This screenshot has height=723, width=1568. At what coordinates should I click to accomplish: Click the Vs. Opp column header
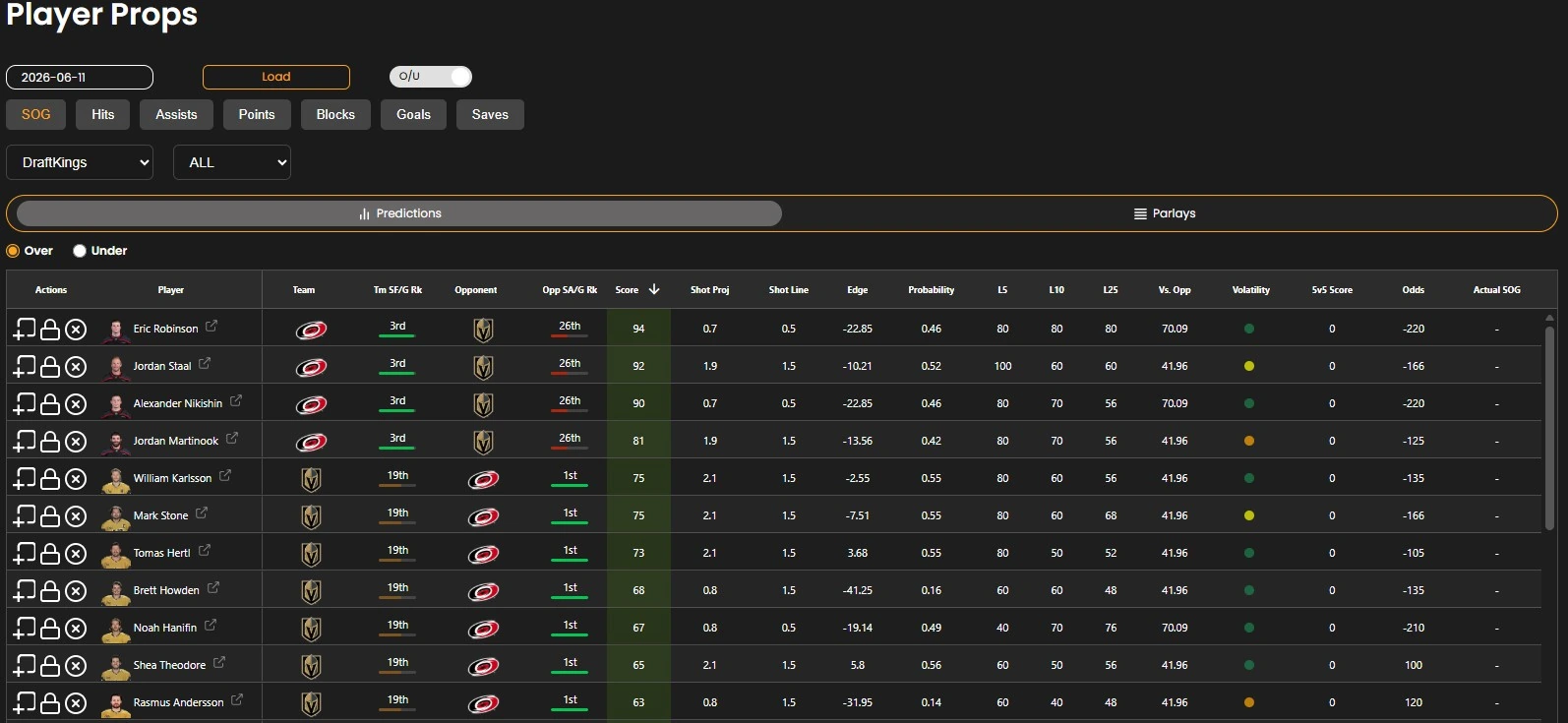click(1175, 290)
